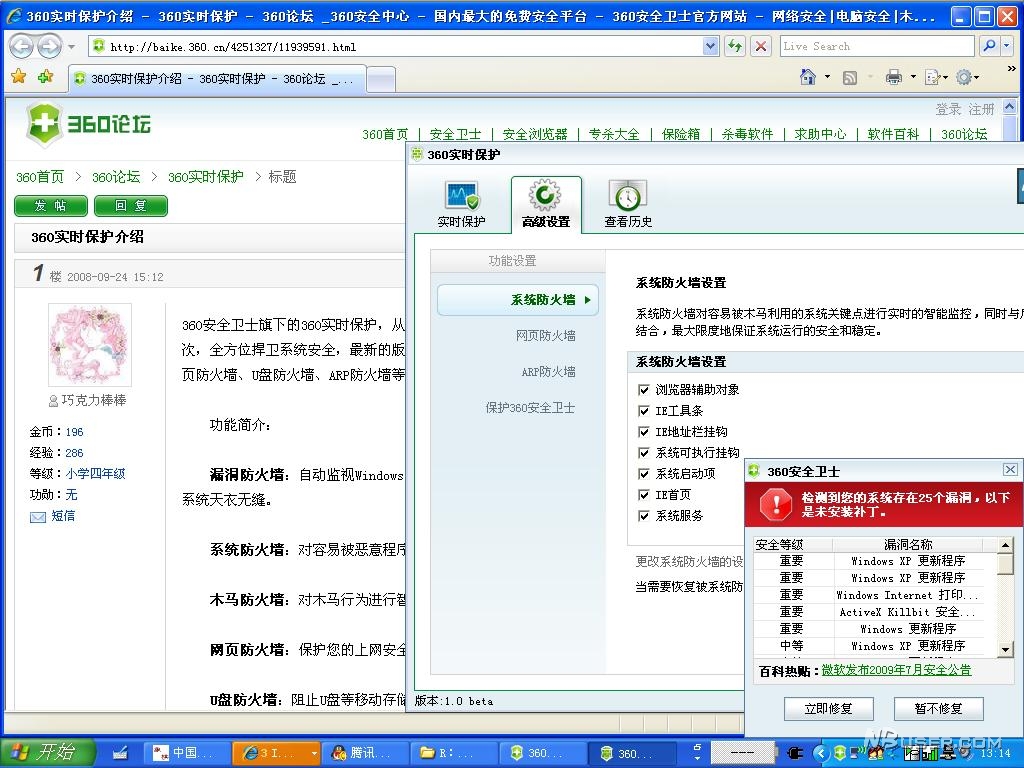Click the red Stop loading icon
The image size is (1024, 768).
(761, 46)
